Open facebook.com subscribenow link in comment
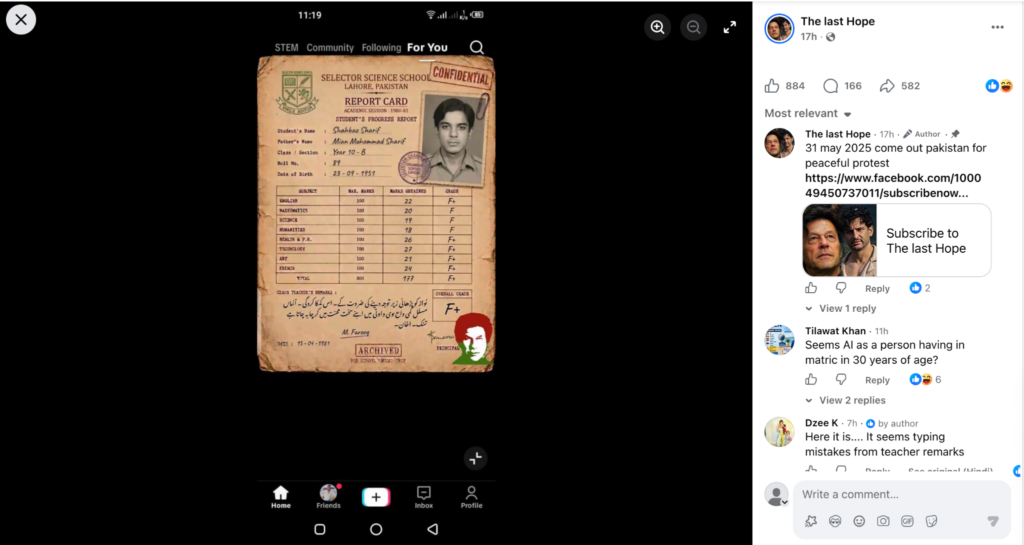1024x545 pixels. point(892,185)
